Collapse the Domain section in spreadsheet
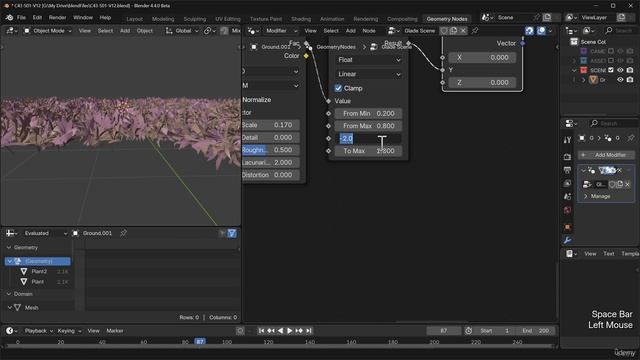The image size is (640, 360). pos(9,294)
